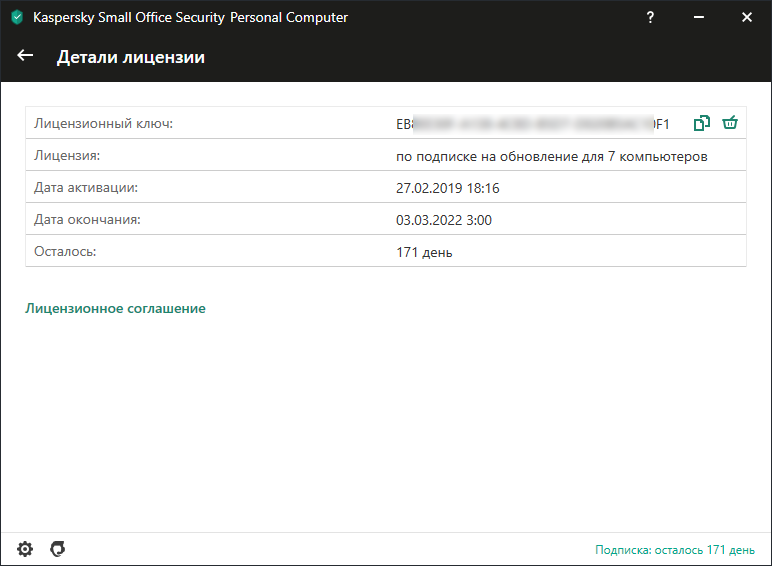This screenshot has height=566, width=772.
Task: Click the Лицензионный ключ: label
Action: [103, 124]
